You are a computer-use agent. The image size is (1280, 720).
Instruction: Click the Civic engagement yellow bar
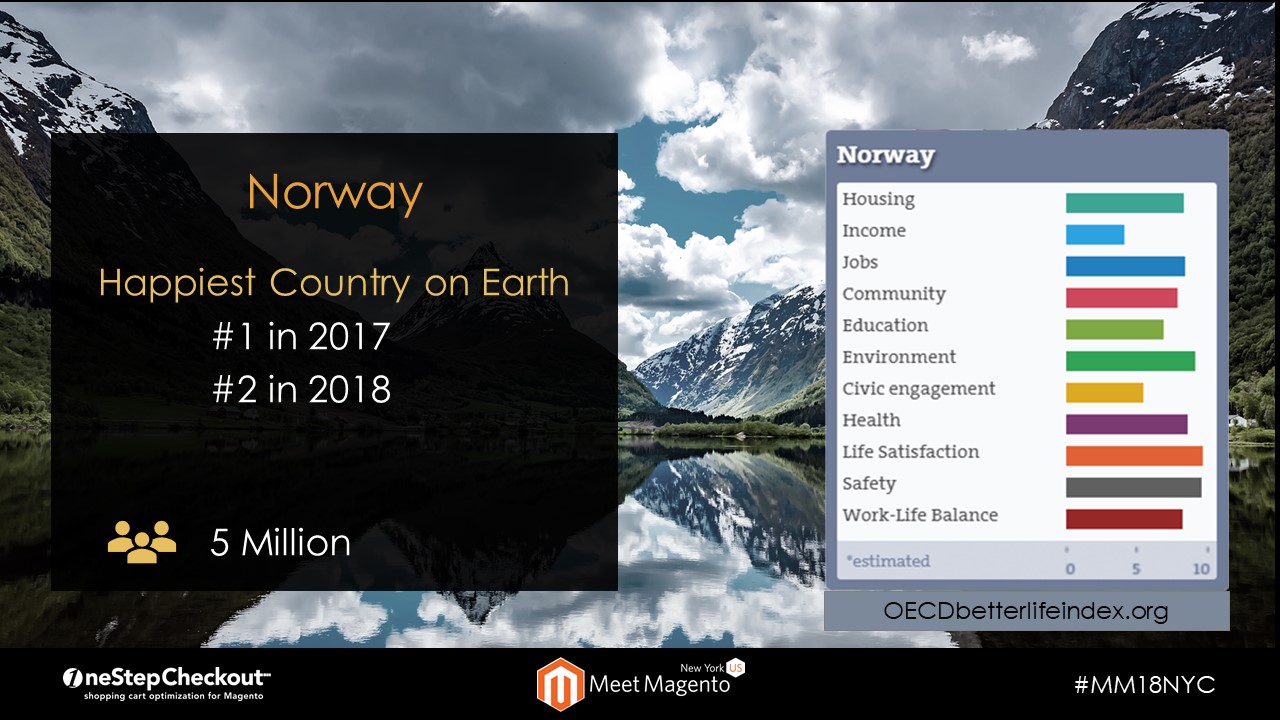click(x=1104, y=393)
